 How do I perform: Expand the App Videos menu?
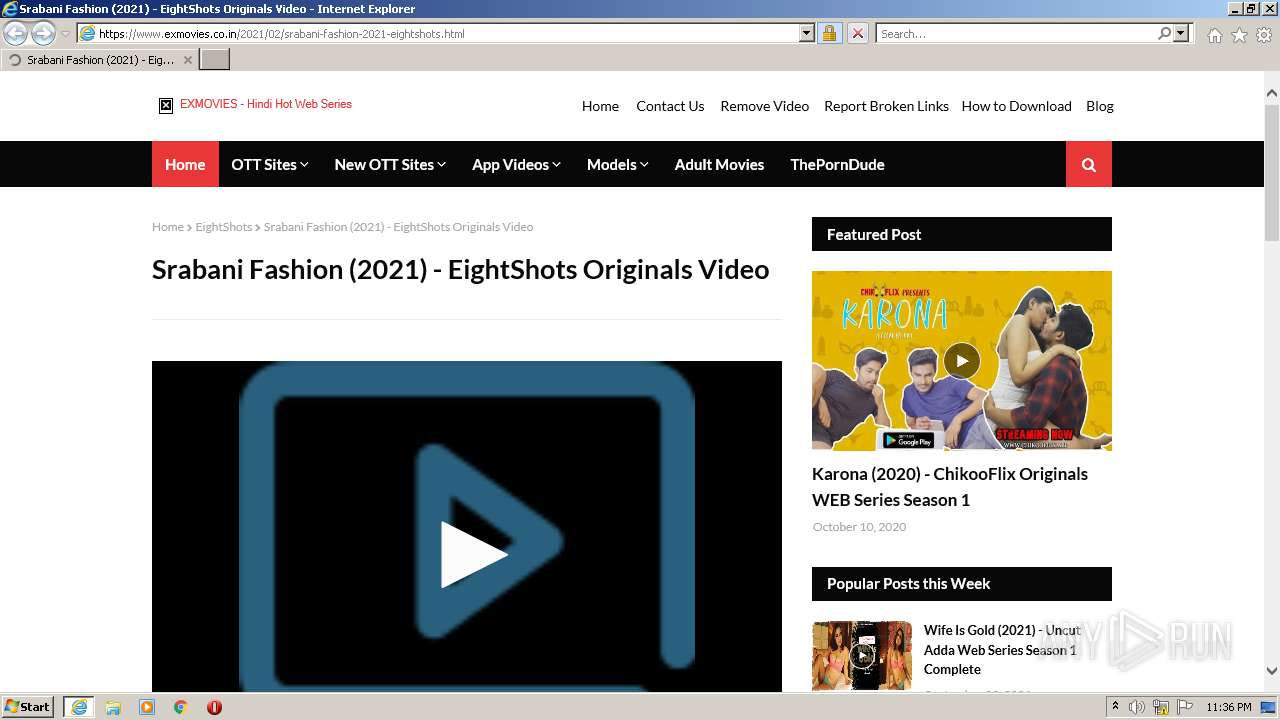[516, 164]
